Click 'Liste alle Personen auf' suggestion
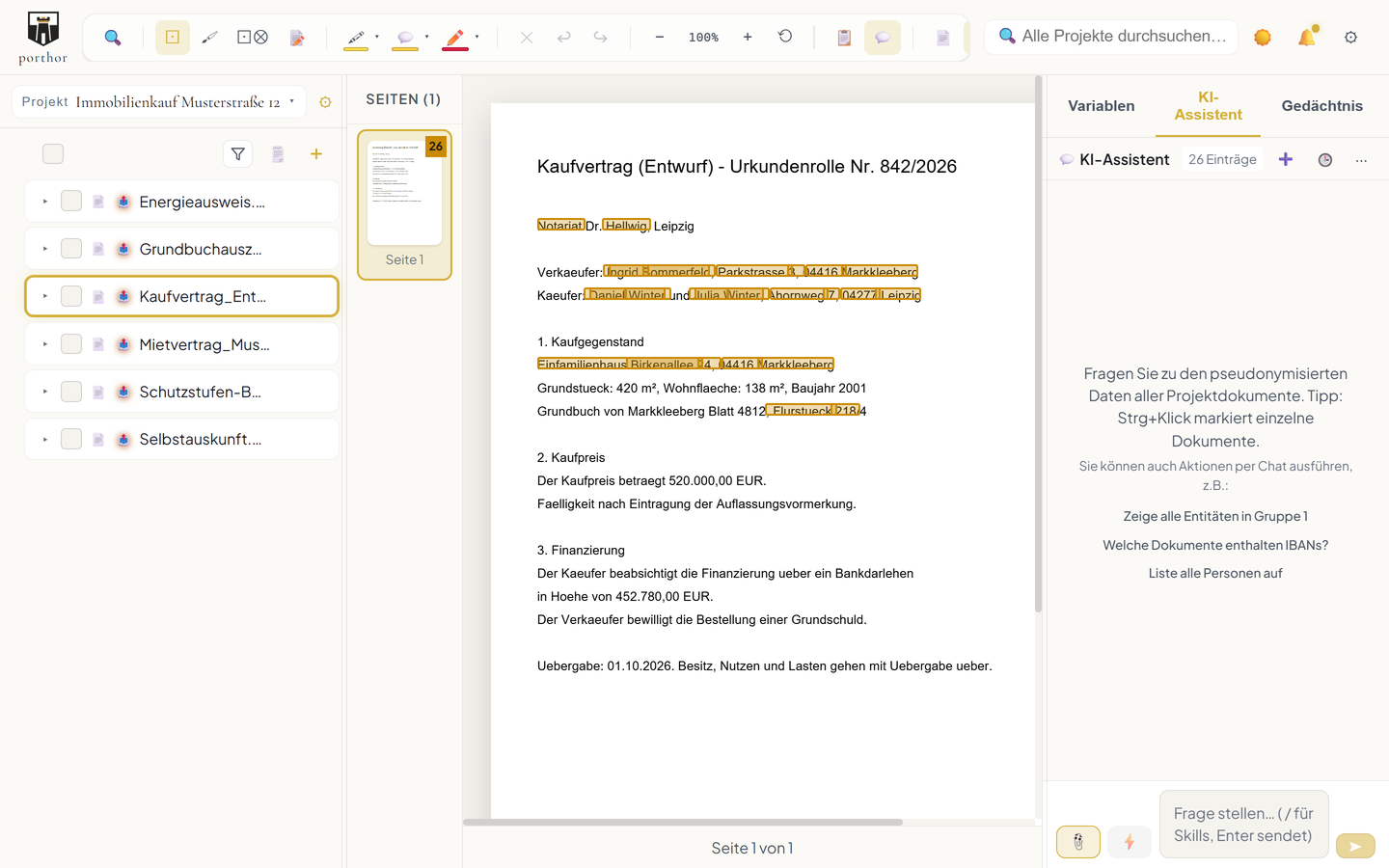 (1215, 573)
